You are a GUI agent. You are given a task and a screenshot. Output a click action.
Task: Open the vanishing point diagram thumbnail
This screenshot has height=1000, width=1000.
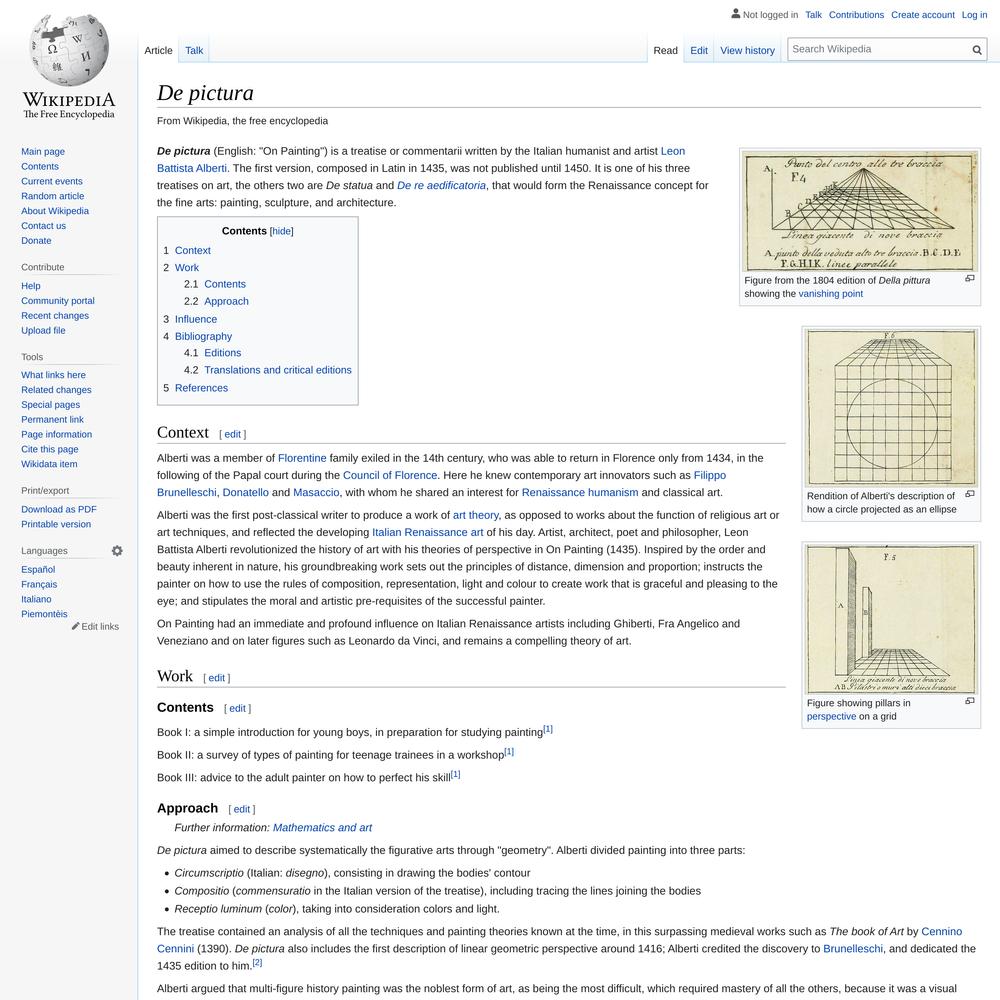tap(860, 212)
